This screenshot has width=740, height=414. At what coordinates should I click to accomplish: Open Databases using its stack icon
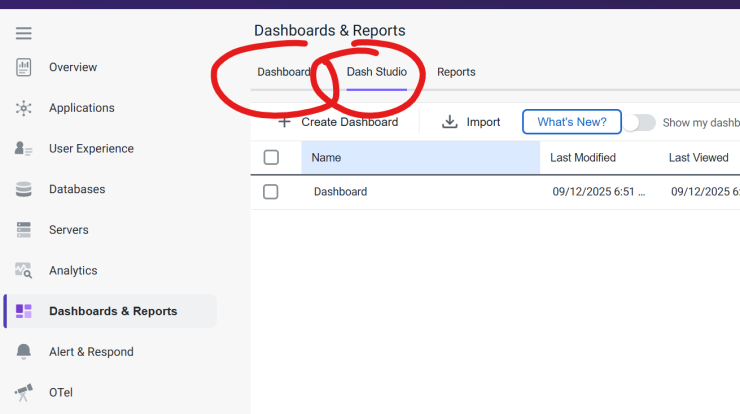click(x=24, y=189)
